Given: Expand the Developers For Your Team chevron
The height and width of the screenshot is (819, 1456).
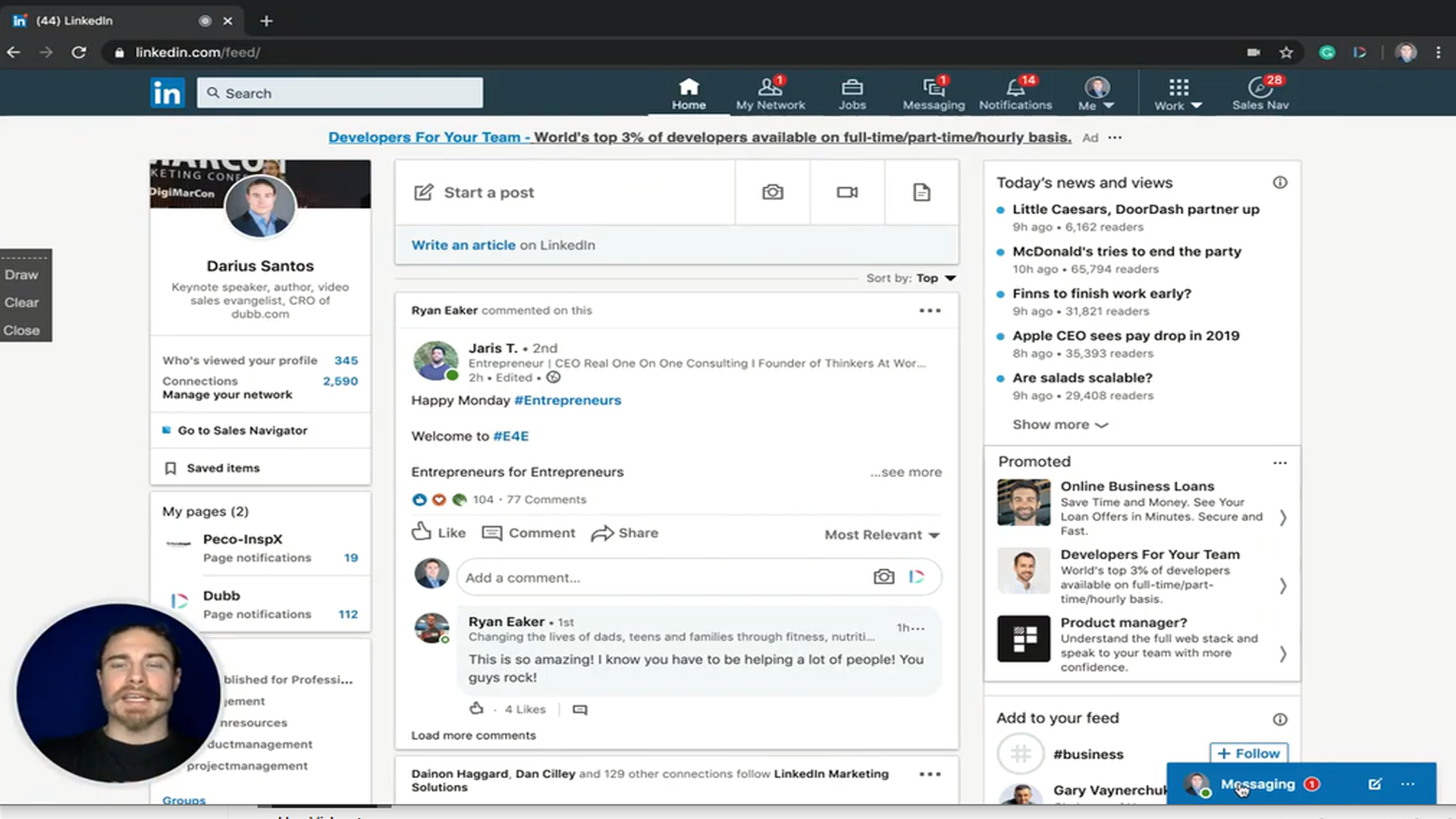Looking at the screenshot, I should click(1282, 585).
